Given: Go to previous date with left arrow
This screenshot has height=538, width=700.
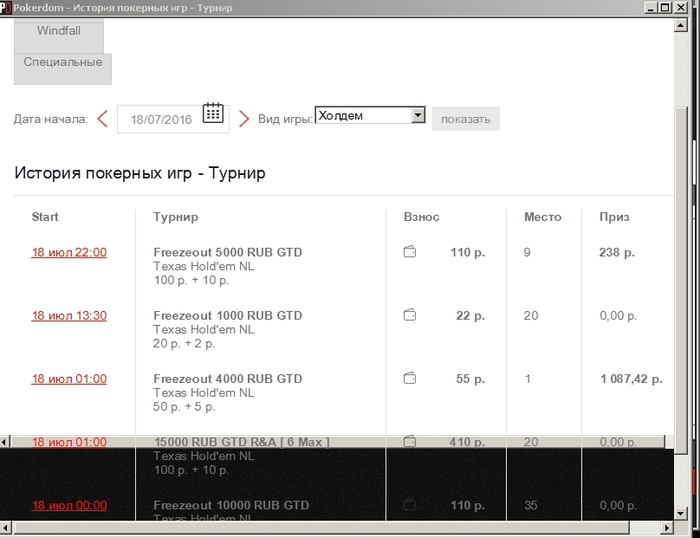Looking at the screenshot, I should point(103,119).
